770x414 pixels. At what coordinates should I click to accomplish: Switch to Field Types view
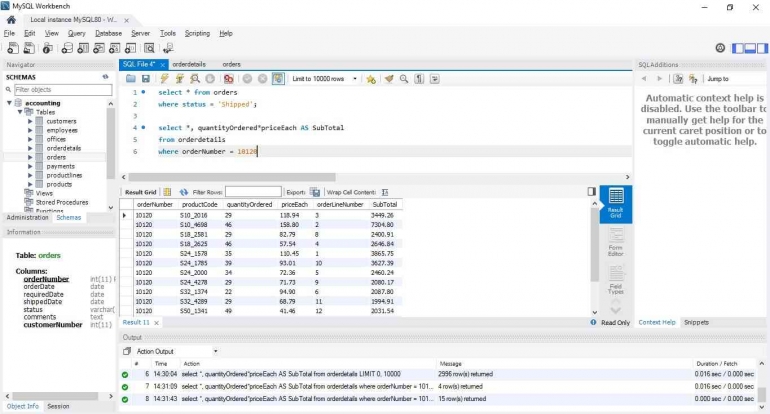pos(616,281)
